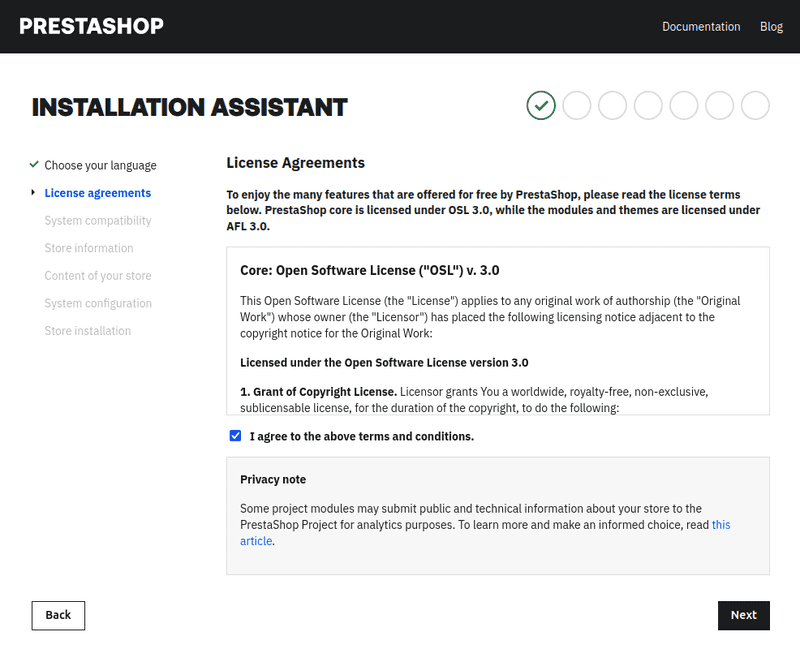Image resolution: width=800 pixels, height=657 pixels.
Task: Select Content of your store step
Action: coord(98,276)
